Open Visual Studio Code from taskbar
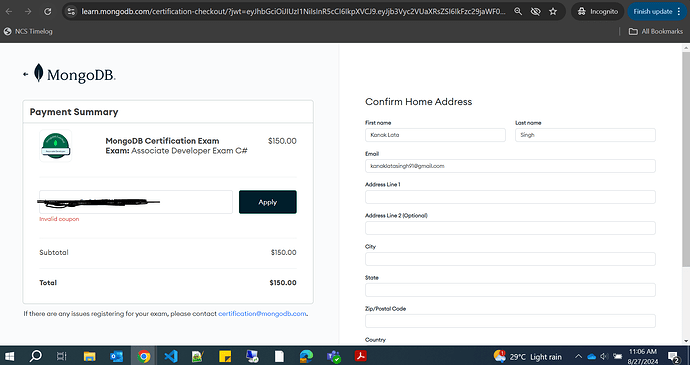This screenshot has width=690, height=365. pyautogui.click(x=171, y=356)
